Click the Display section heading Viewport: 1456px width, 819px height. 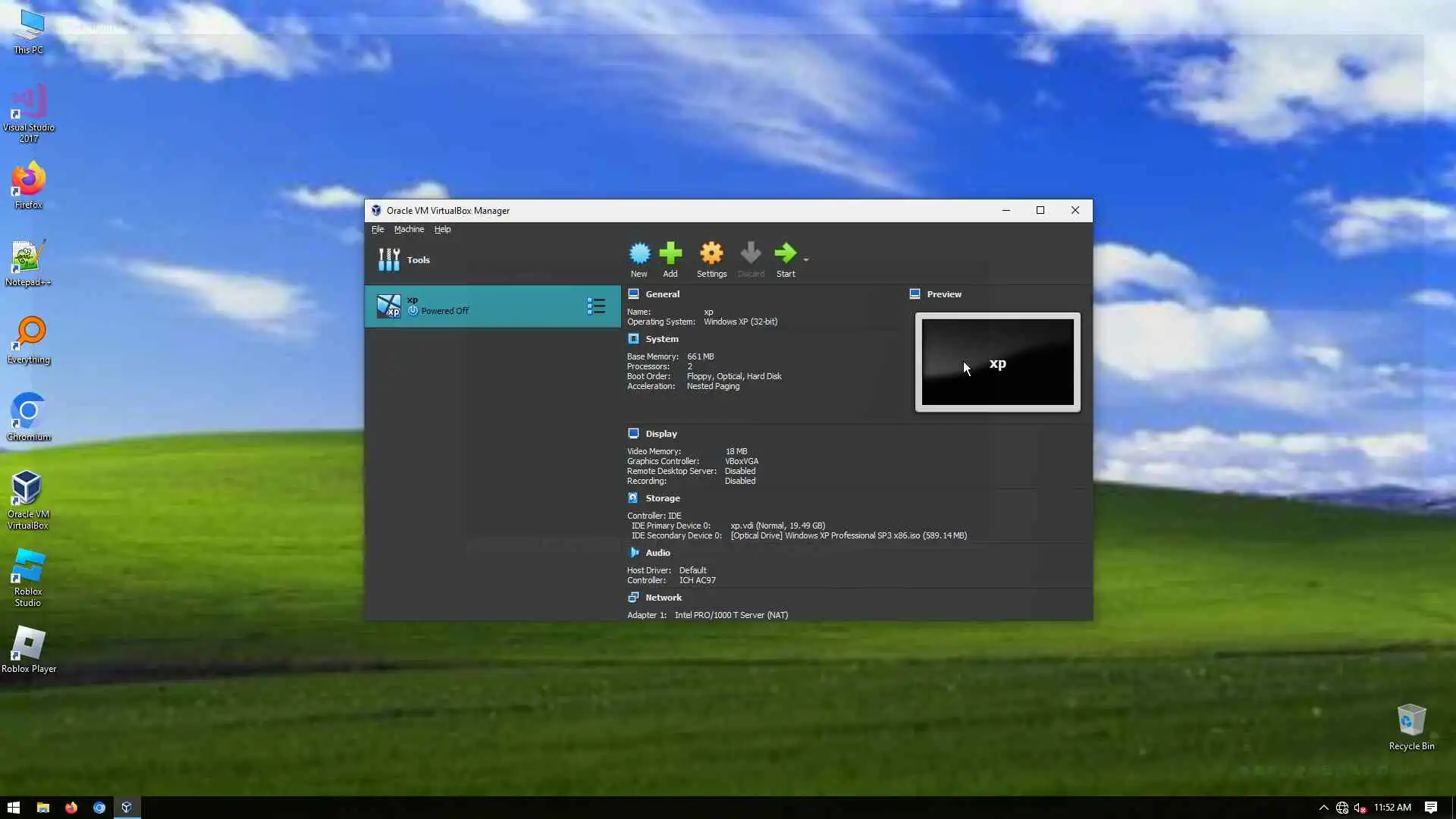[661, 434]
